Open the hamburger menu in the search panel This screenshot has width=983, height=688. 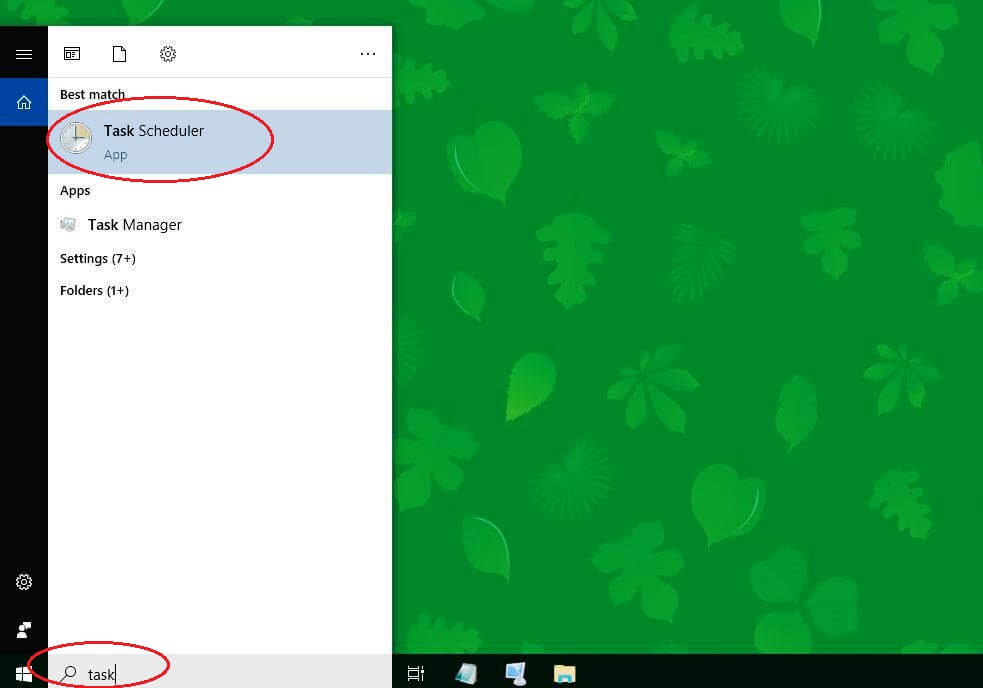(x=24, y=55)
